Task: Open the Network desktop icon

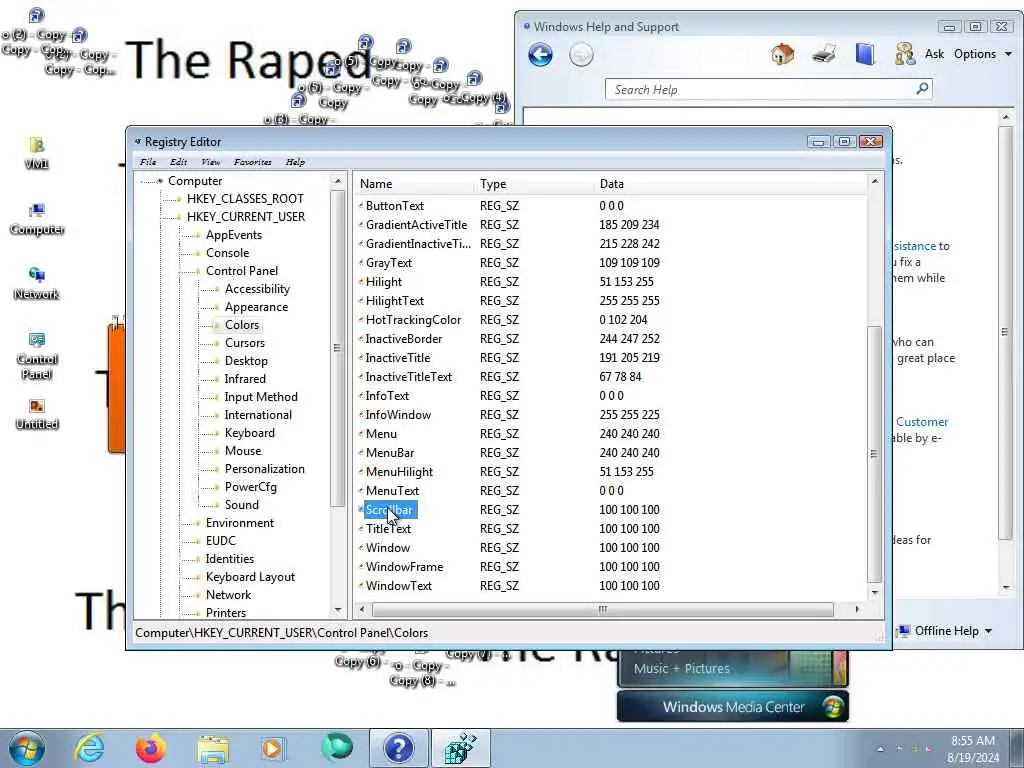Action: click(37, 283)
